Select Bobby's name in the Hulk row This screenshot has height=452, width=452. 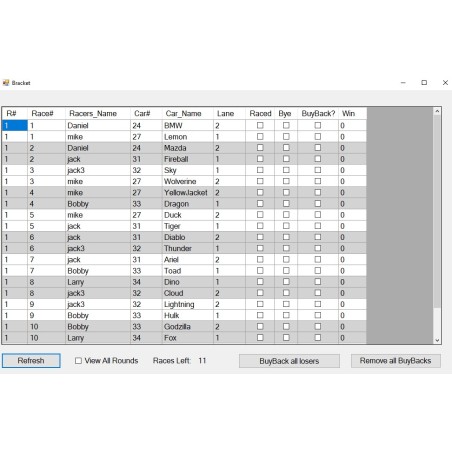tap(98, 315)
